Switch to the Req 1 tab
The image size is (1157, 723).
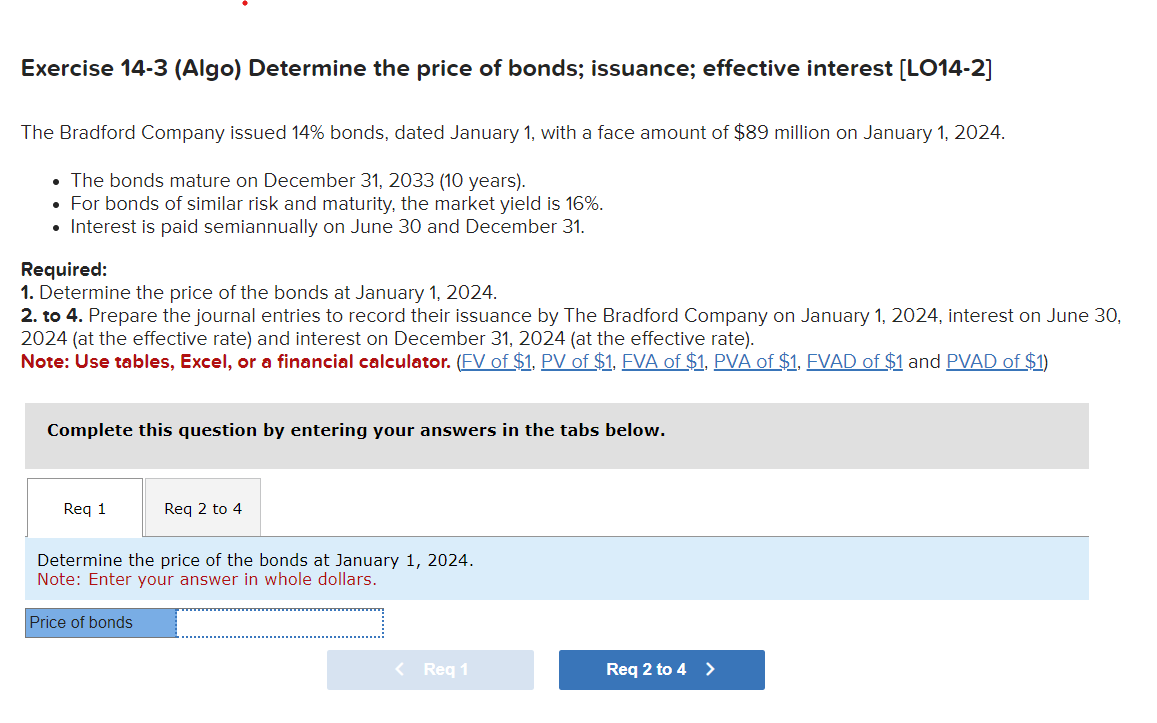point(84,507)
